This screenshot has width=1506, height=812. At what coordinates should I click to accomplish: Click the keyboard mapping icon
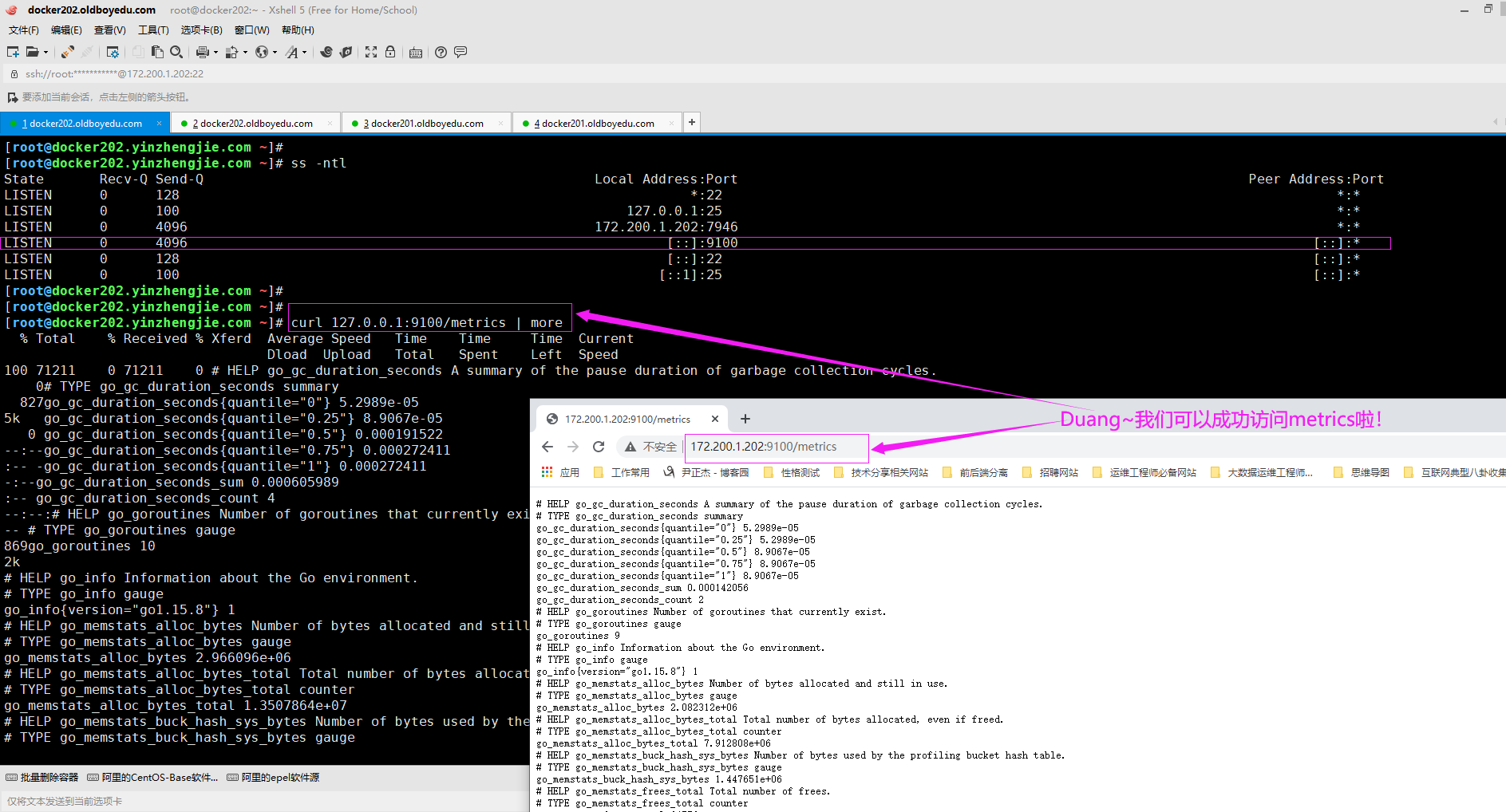pos(416,53)
